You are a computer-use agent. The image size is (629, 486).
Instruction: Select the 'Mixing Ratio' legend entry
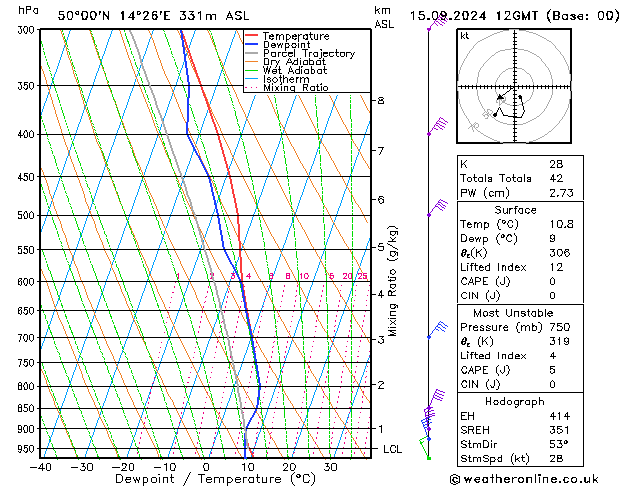click(x=296, y=87)
